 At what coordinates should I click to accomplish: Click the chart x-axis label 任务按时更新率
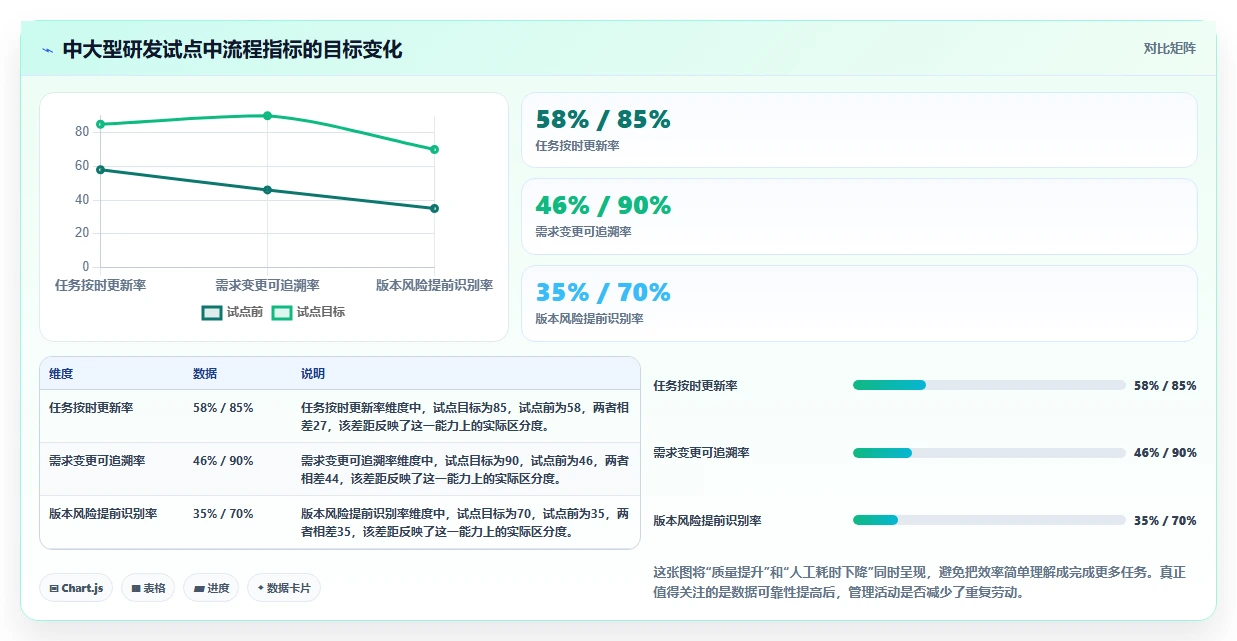[x=100, y=285]
